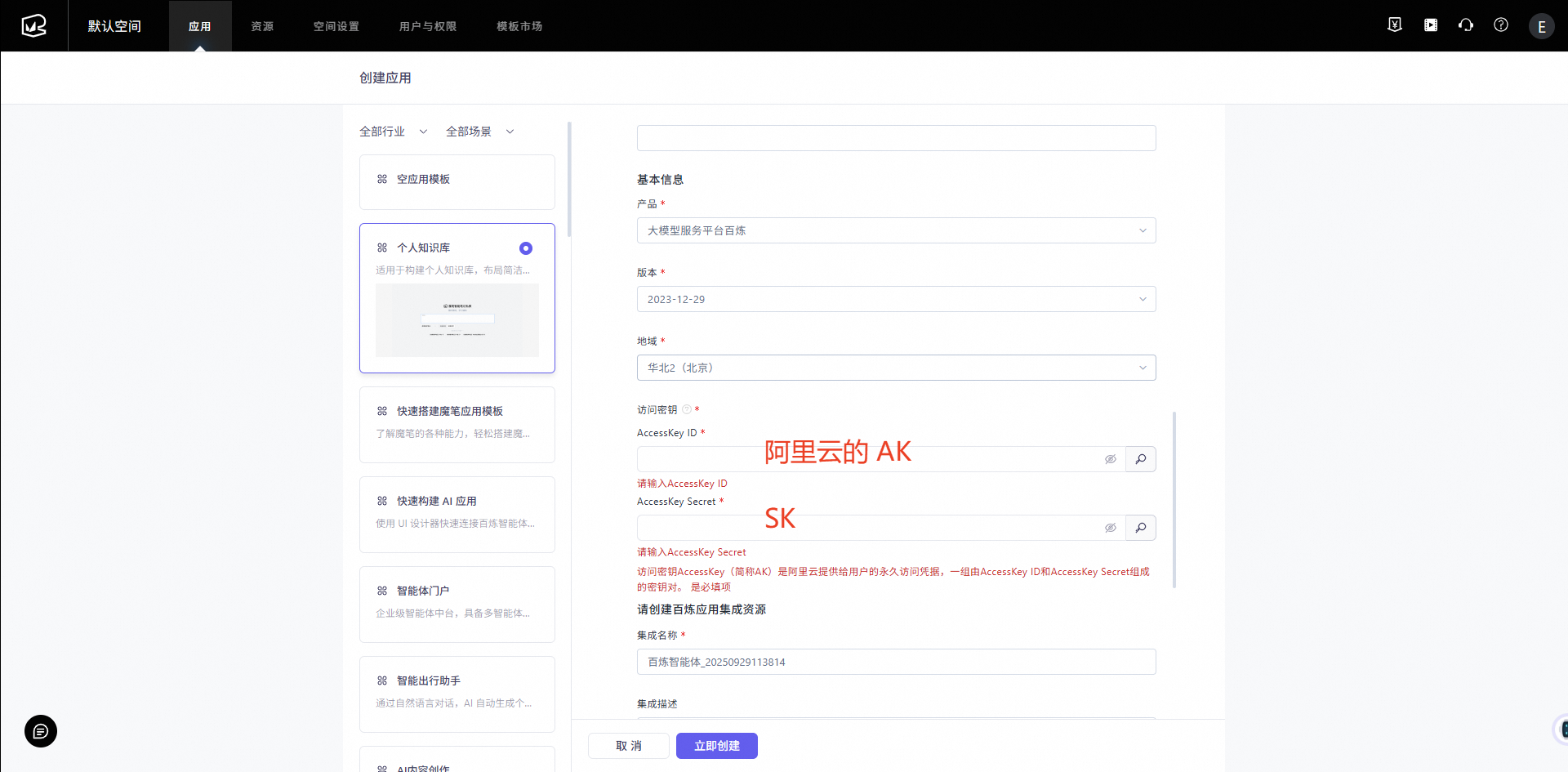Open the 产品 dropdown showing 大模型服务平台百炼
Screen dimensions: 1568x772
[x=896, y=230]
